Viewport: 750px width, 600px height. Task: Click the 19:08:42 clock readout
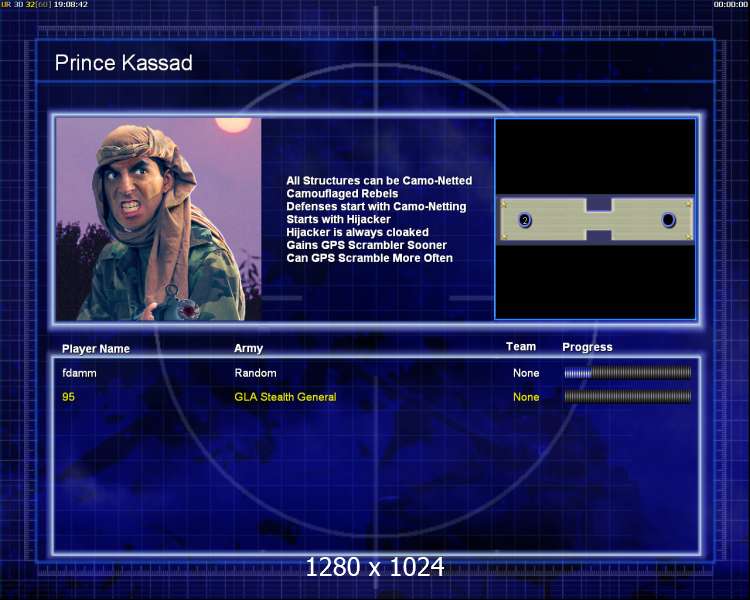pos(70,4)
